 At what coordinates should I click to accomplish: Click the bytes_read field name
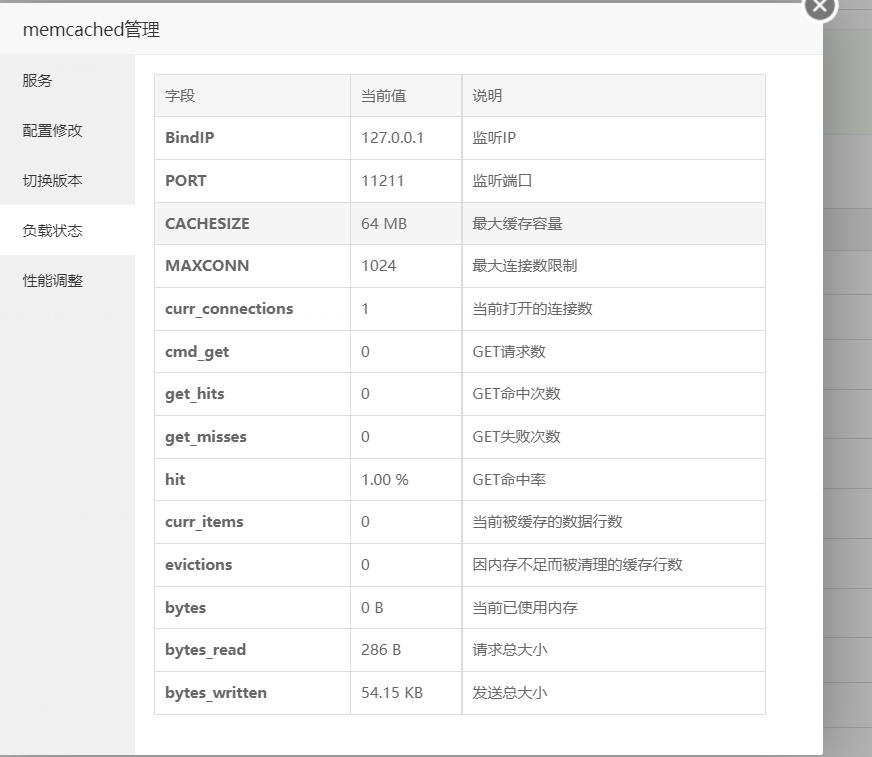pyautogui.click(x=205, y=650)
